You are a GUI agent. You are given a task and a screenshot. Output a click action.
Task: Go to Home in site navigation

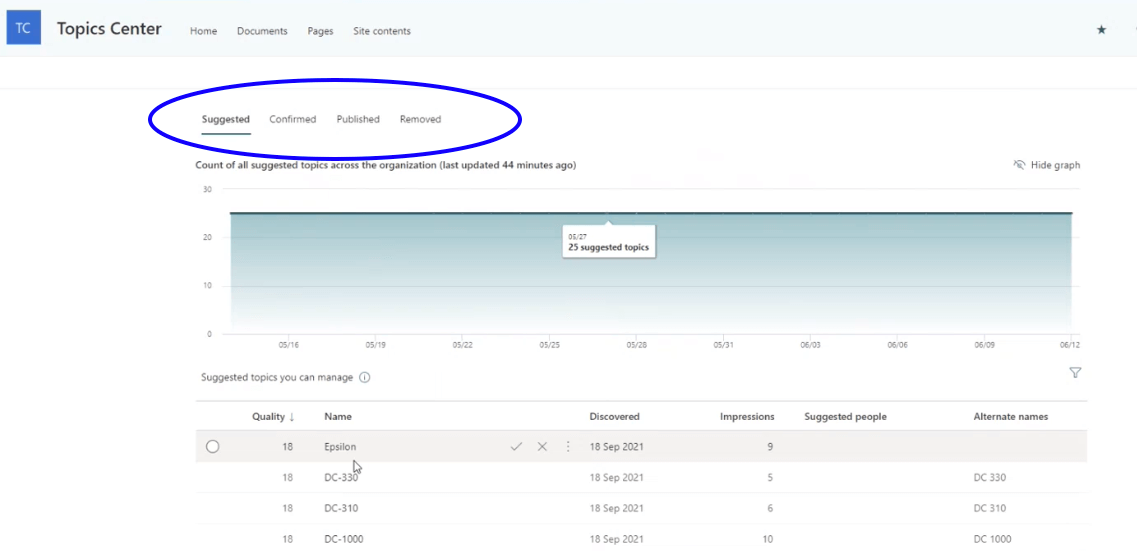(204, 31)
